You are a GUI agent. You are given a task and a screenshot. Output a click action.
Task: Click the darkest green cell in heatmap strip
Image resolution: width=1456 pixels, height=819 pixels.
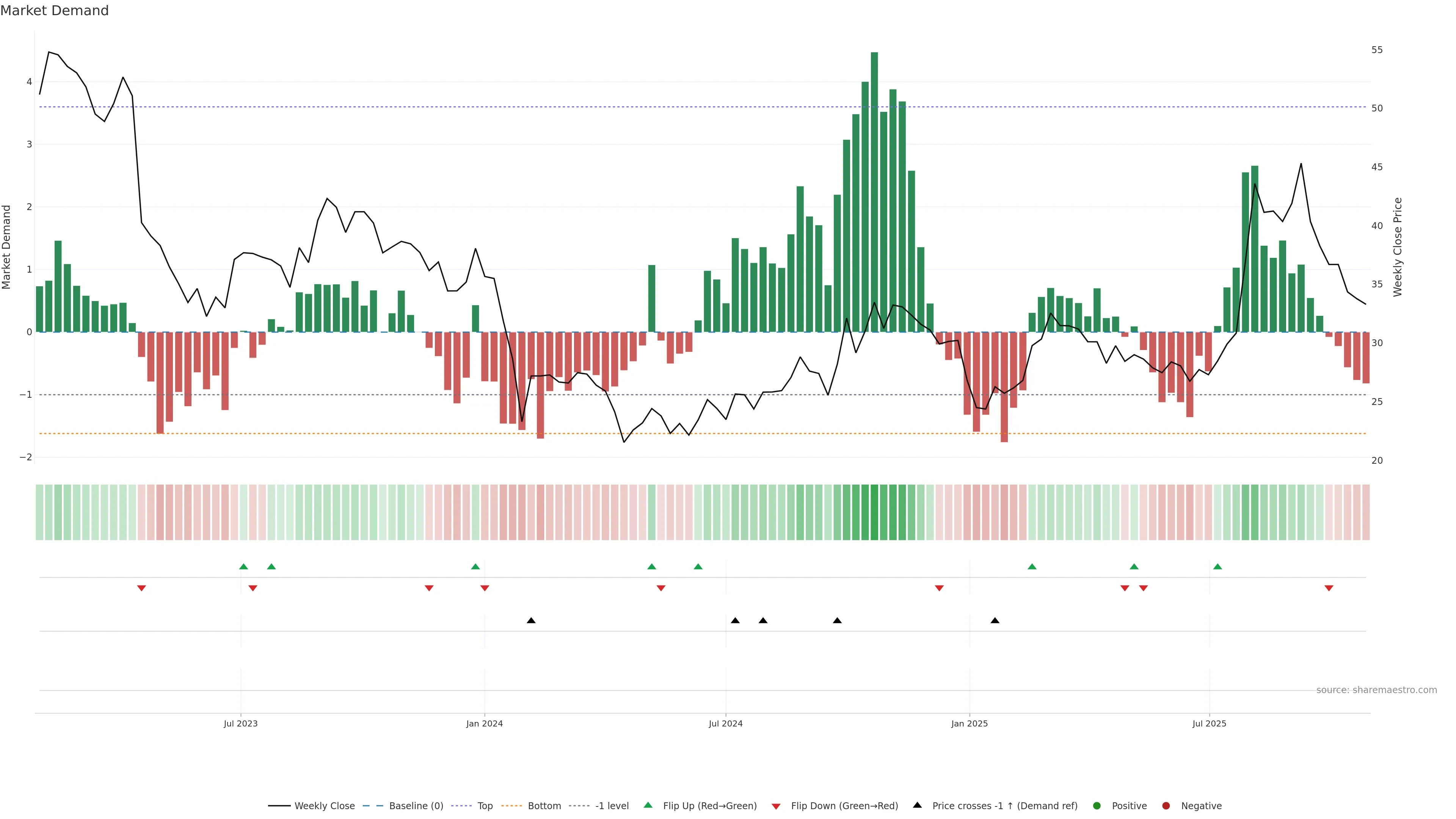click(x=874, y=512)
